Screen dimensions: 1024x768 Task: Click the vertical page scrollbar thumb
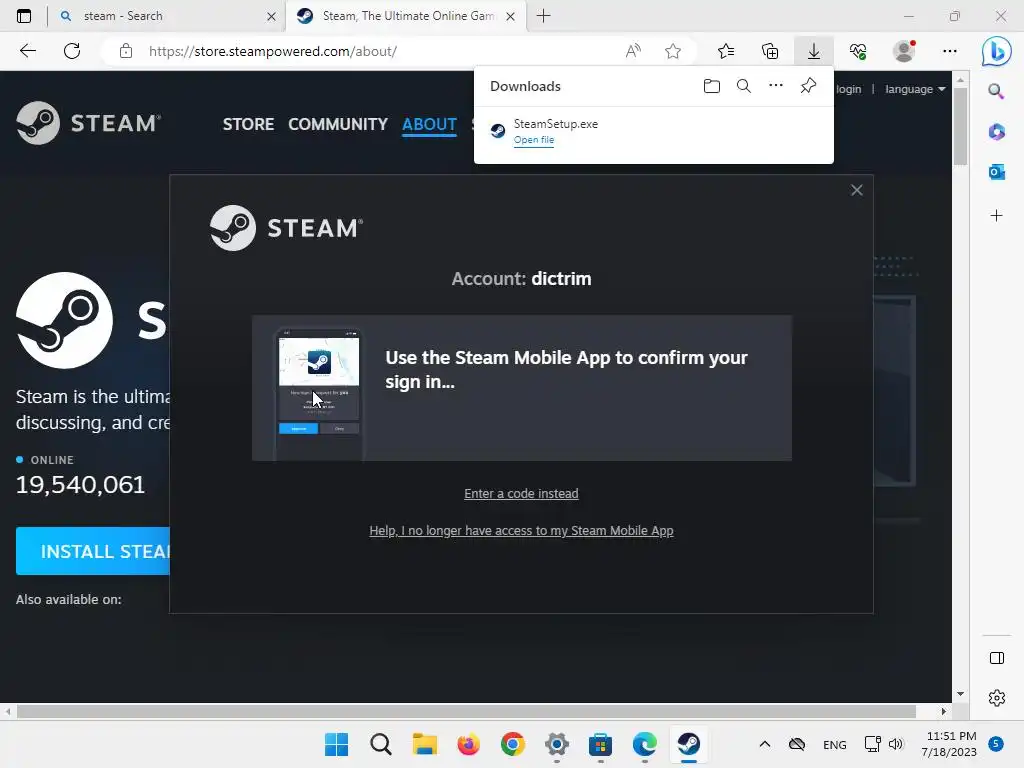(x=960, y=125)
